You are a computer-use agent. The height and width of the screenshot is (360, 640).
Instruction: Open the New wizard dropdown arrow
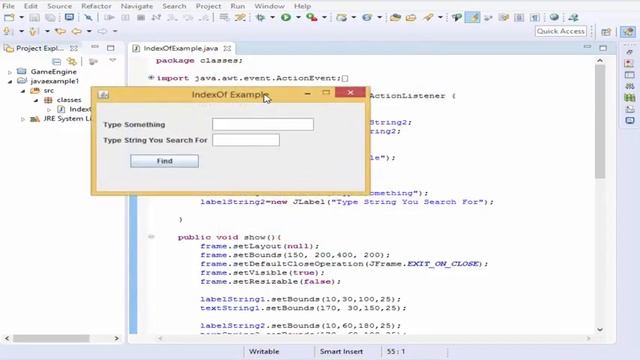click(21, 18)
